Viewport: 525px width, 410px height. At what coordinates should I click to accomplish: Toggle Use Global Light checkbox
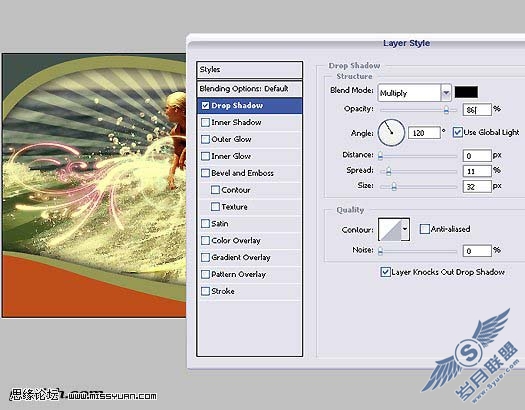tap(457, 132)
